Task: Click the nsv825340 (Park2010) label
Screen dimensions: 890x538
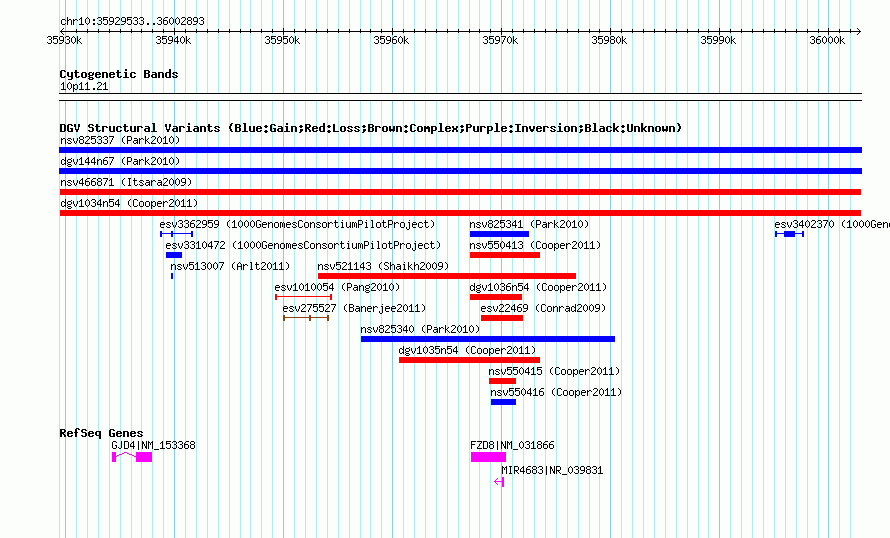Action: point(420,329)
